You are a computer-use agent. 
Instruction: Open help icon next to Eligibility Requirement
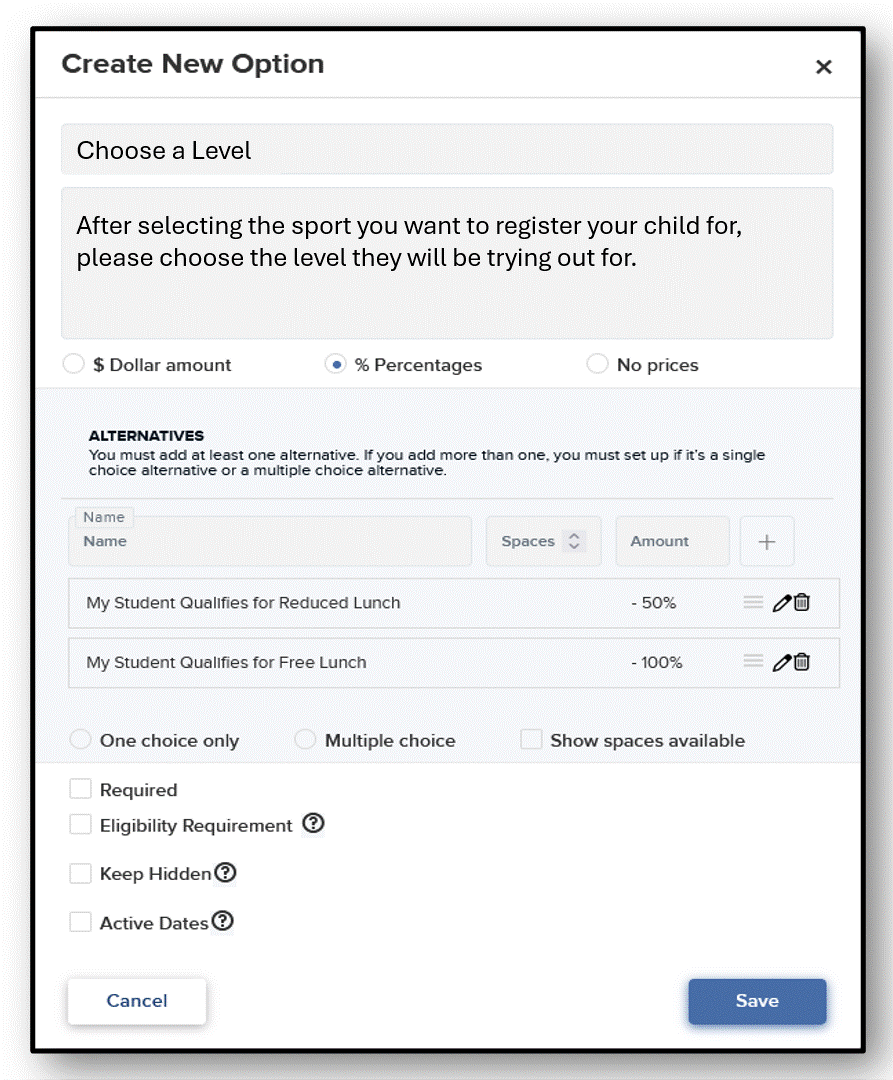point(313,823)
